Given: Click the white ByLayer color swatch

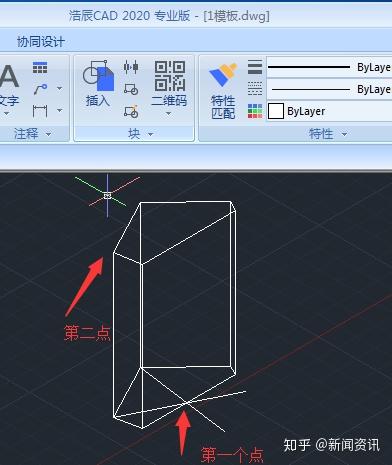Looking at the screenshot, I should pos(276,111).
